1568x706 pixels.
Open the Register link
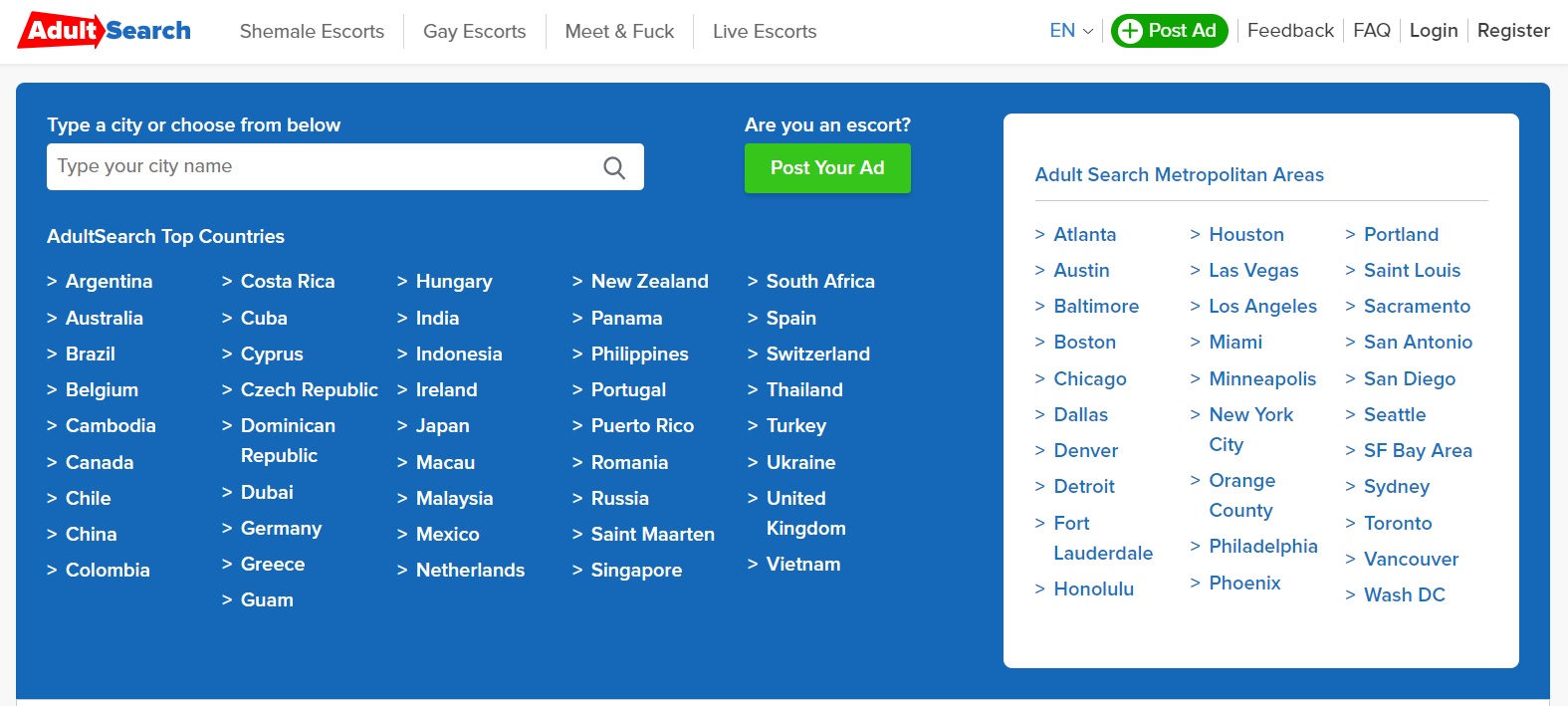[1513, 31]
